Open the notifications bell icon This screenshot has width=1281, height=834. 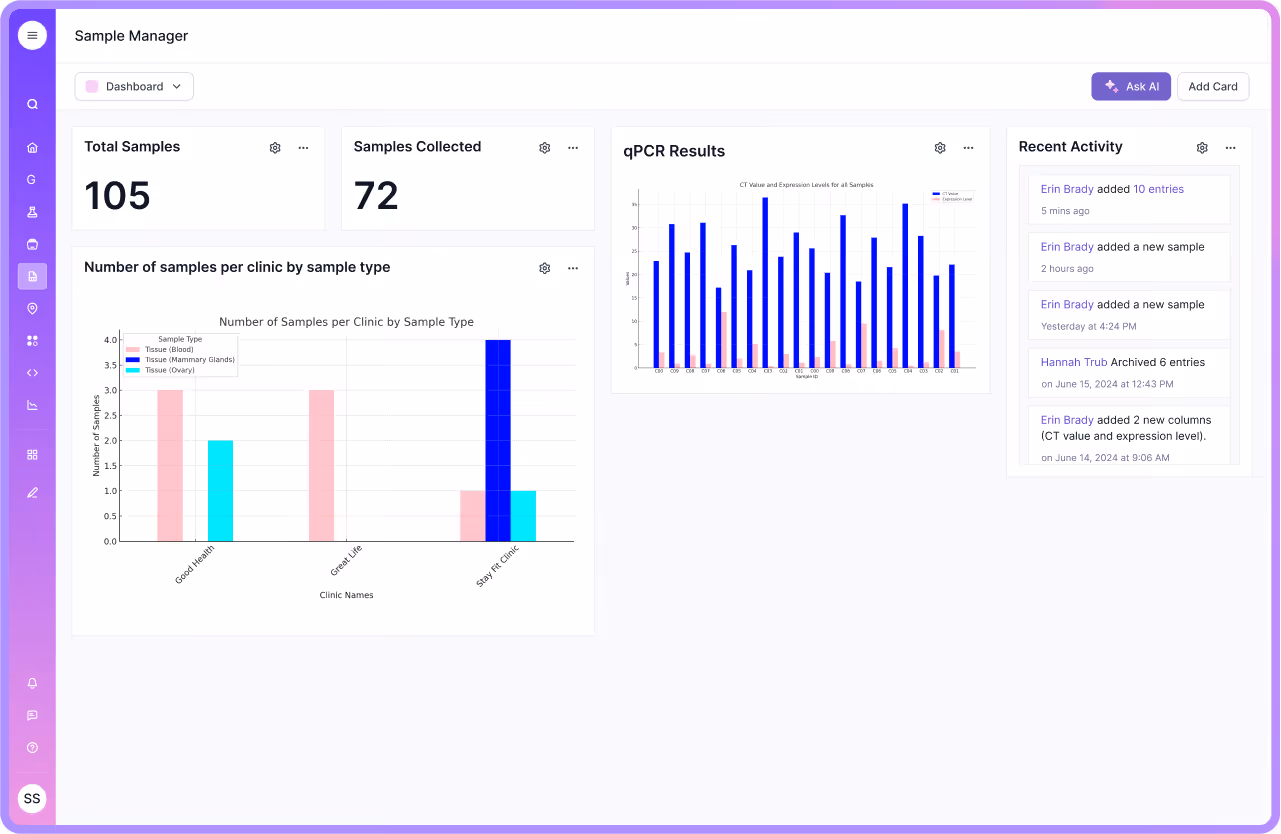coord(31,683)
